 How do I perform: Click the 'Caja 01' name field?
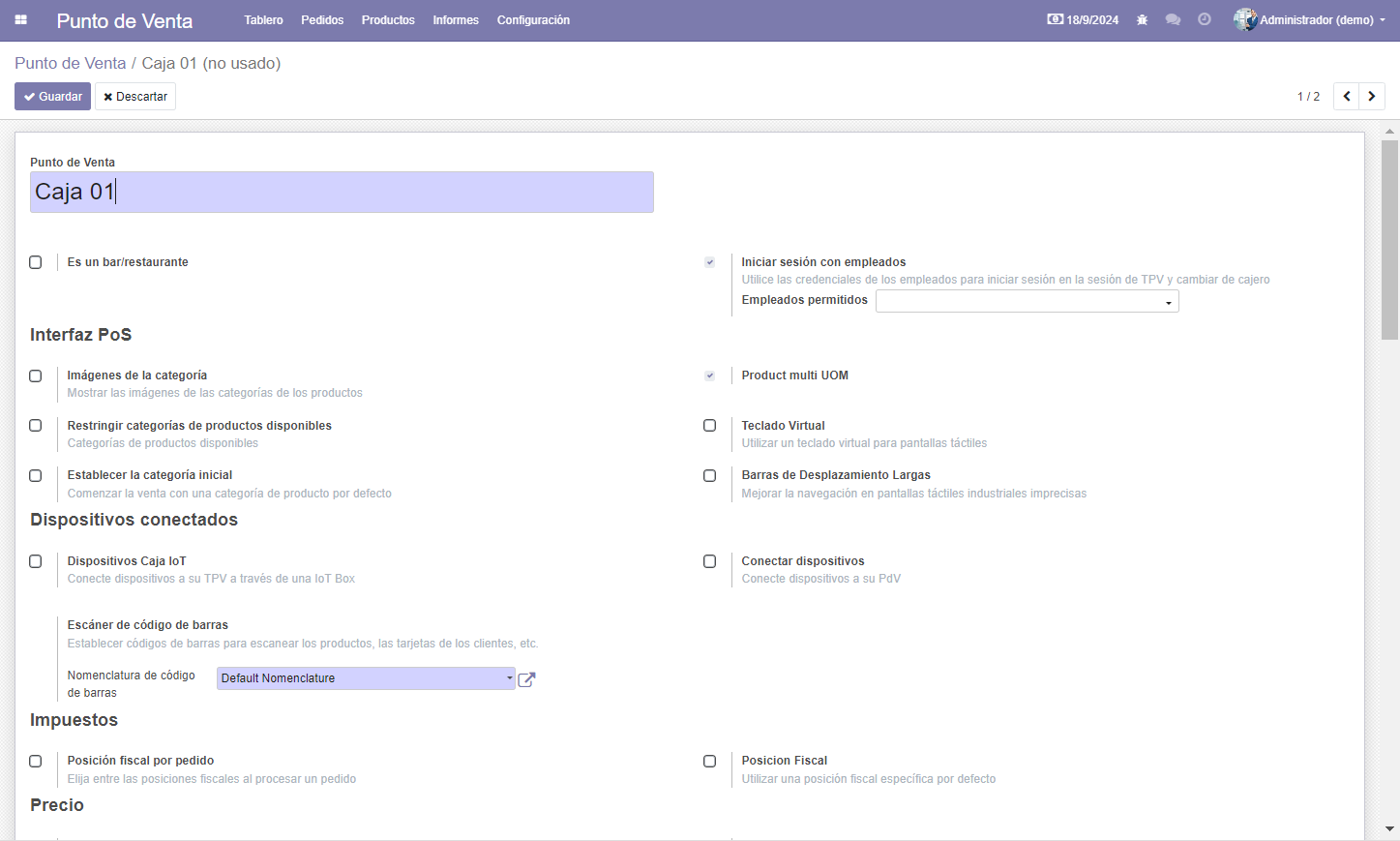pos(342,192)
